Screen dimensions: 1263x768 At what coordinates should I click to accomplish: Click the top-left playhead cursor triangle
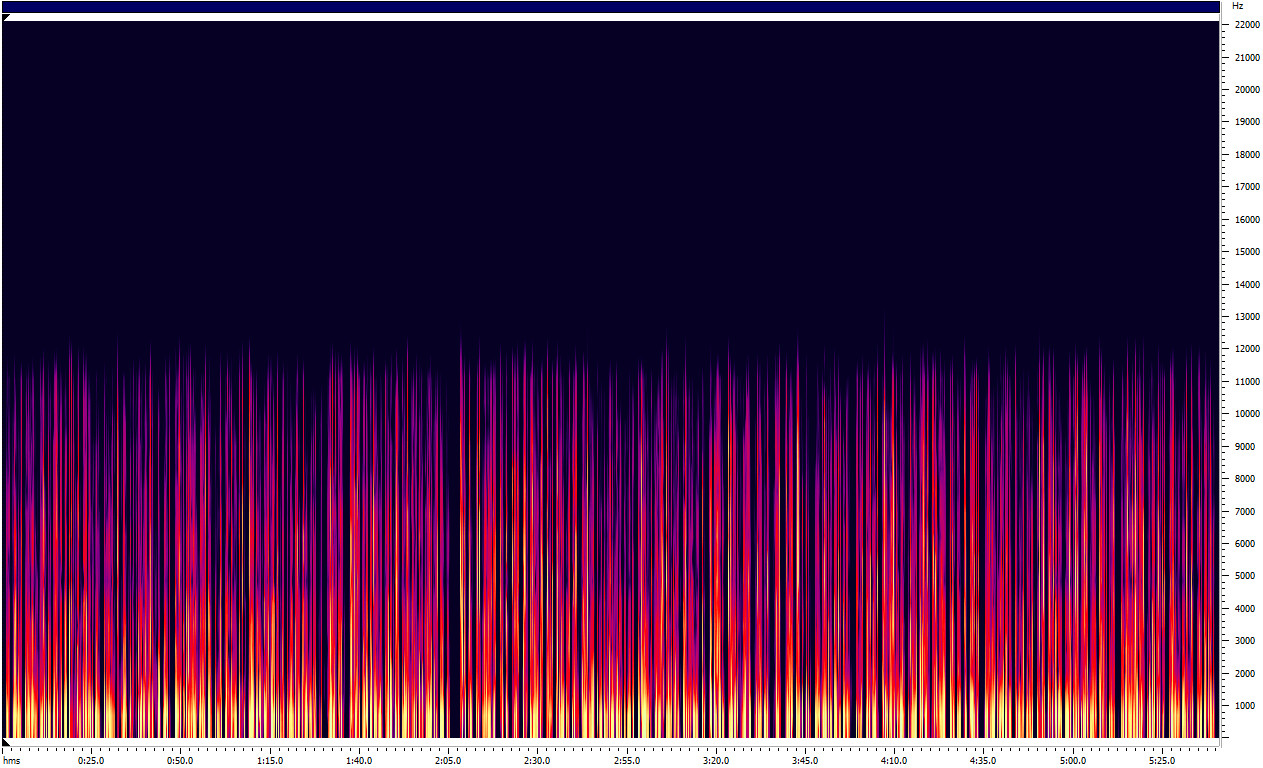pyautogui.click(x=6, y=18)
